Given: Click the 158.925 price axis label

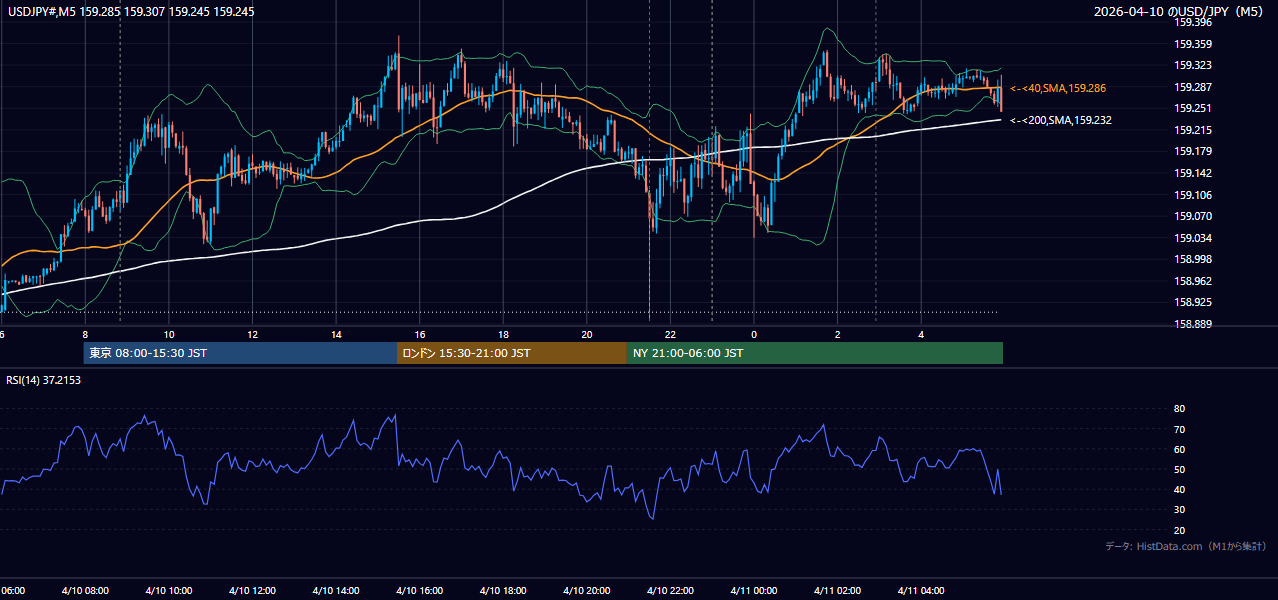Looking at the screenshot, I should 1192,302.
